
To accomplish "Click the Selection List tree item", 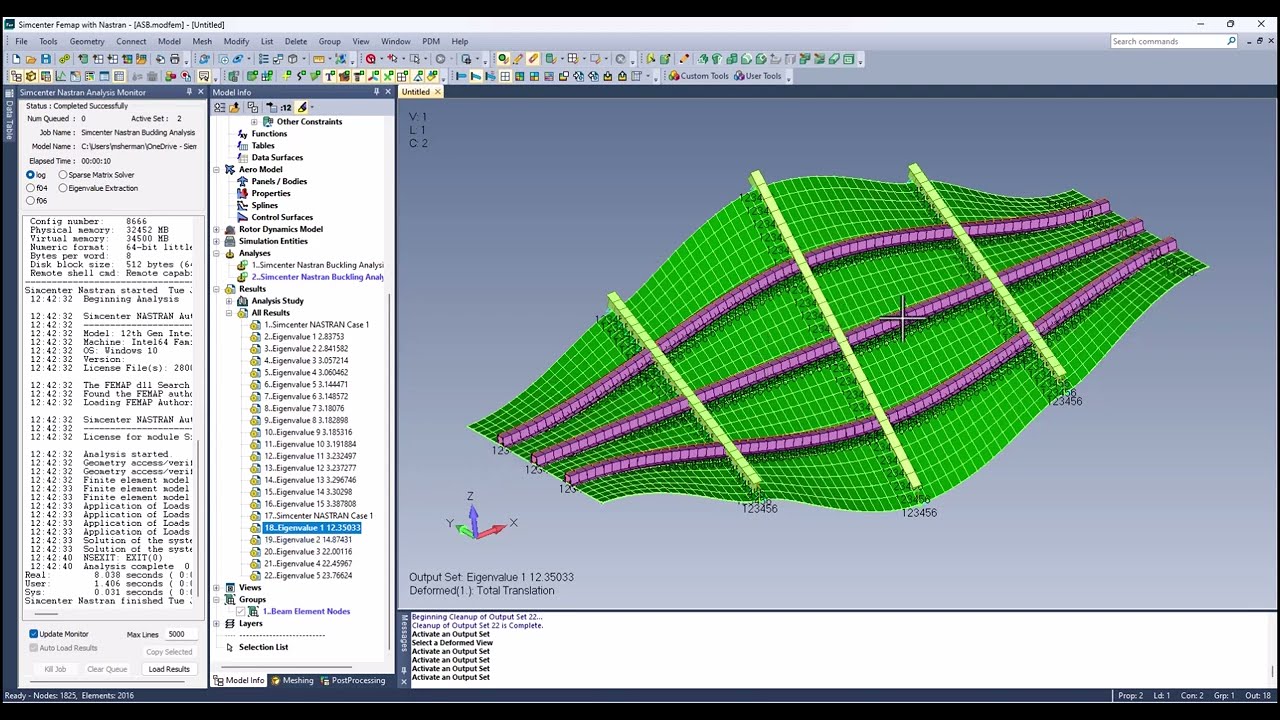I will click(x=263, y=647).
